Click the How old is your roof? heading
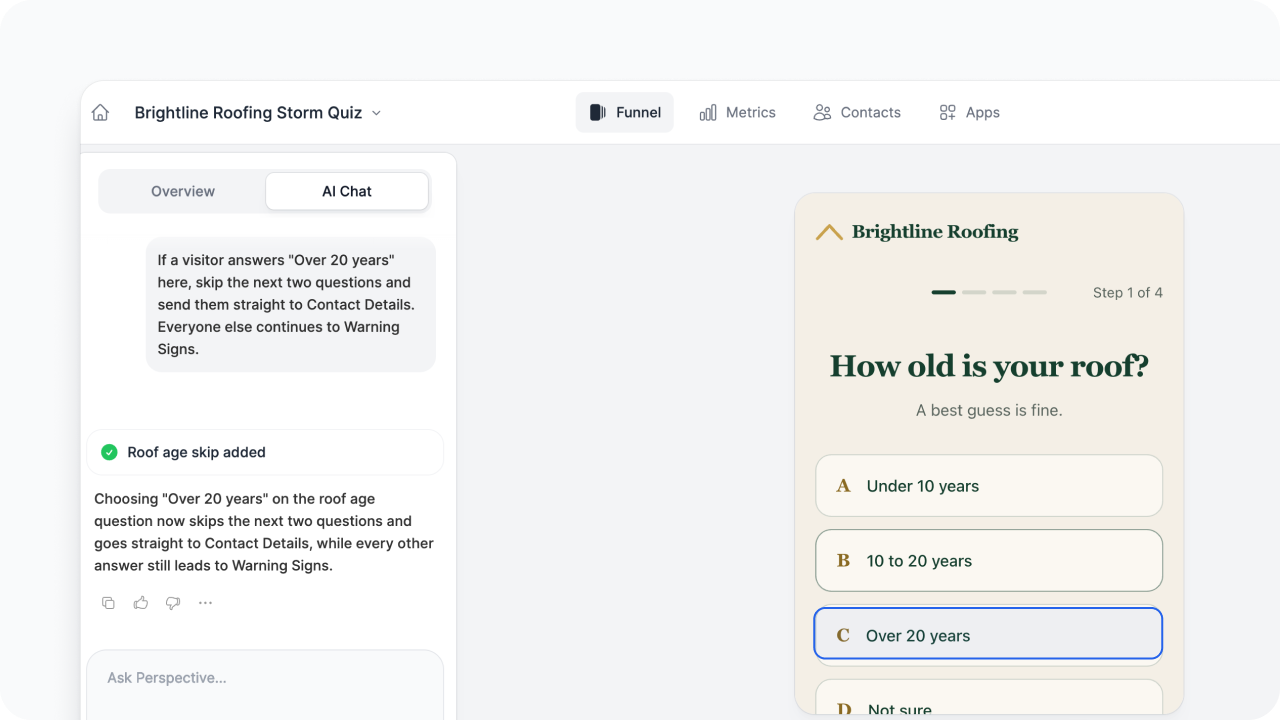 point(989,366)
